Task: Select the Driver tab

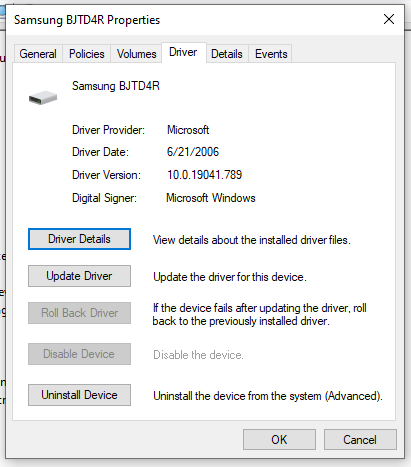Action: pyautogui.click(x=183, y=52)
